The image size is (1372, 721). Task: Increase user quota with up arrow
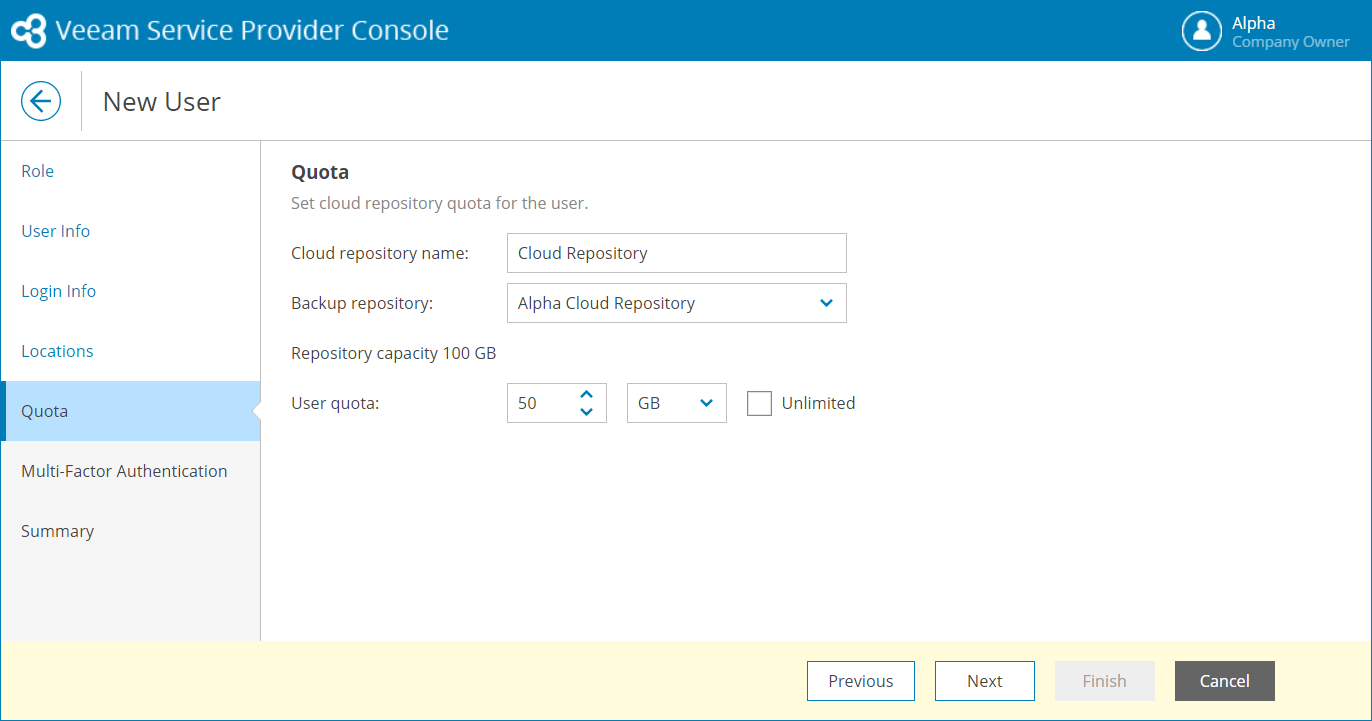pos(587,394)
